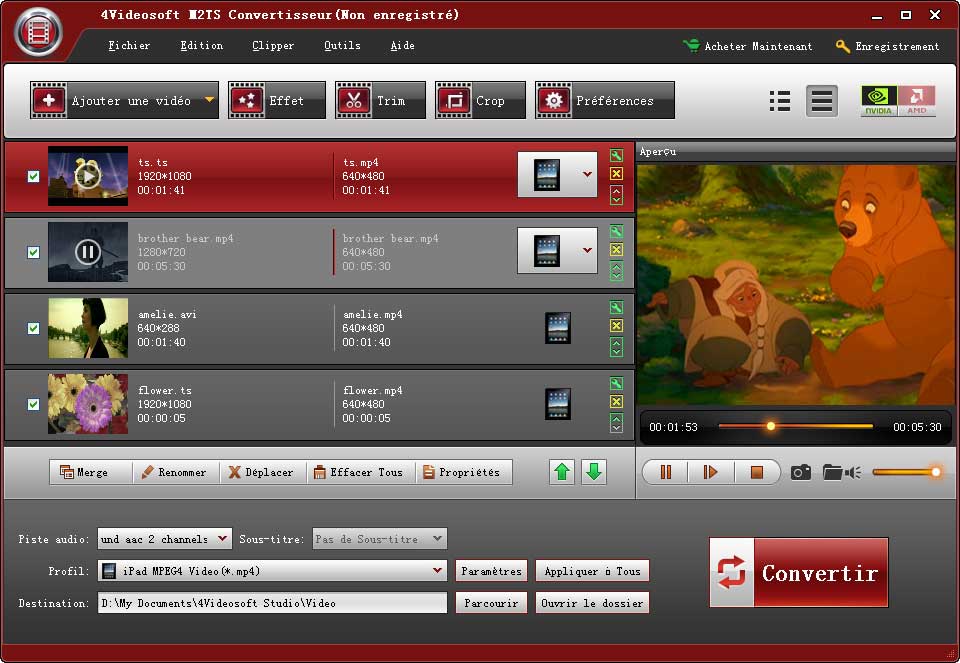960x663 pixels.
Task: Mute audio with the speaker icon
Action: click(x=853, y=472)
